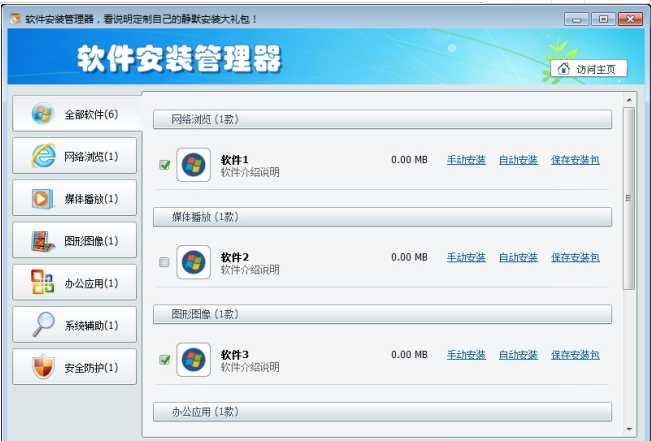Click the 0.00 MB size of 软件2
Screen dimensions: 651x441
point(409,257)
